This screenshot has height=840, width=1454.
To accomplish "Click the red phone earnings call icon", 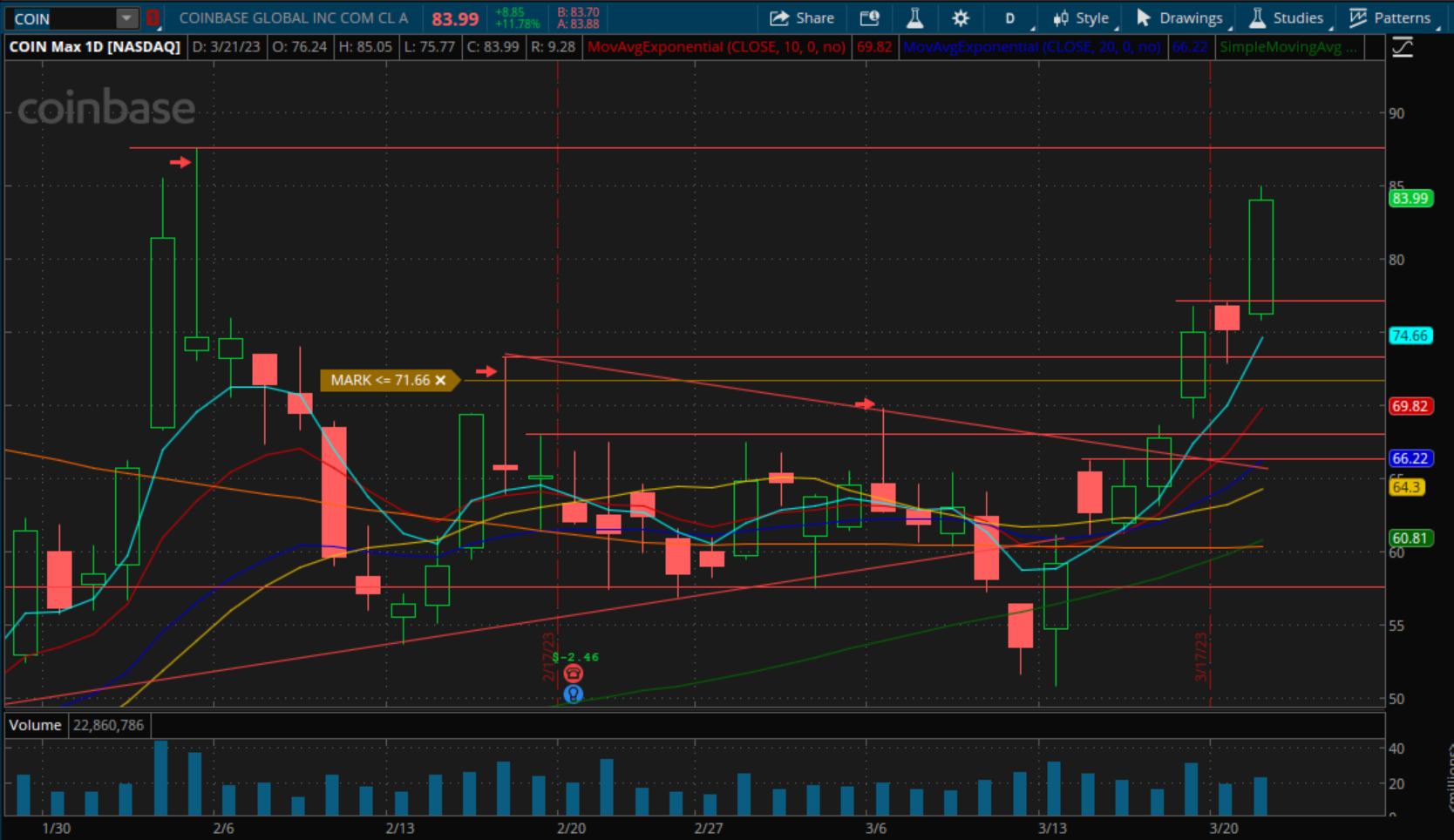I will click(x=573, y=673).
